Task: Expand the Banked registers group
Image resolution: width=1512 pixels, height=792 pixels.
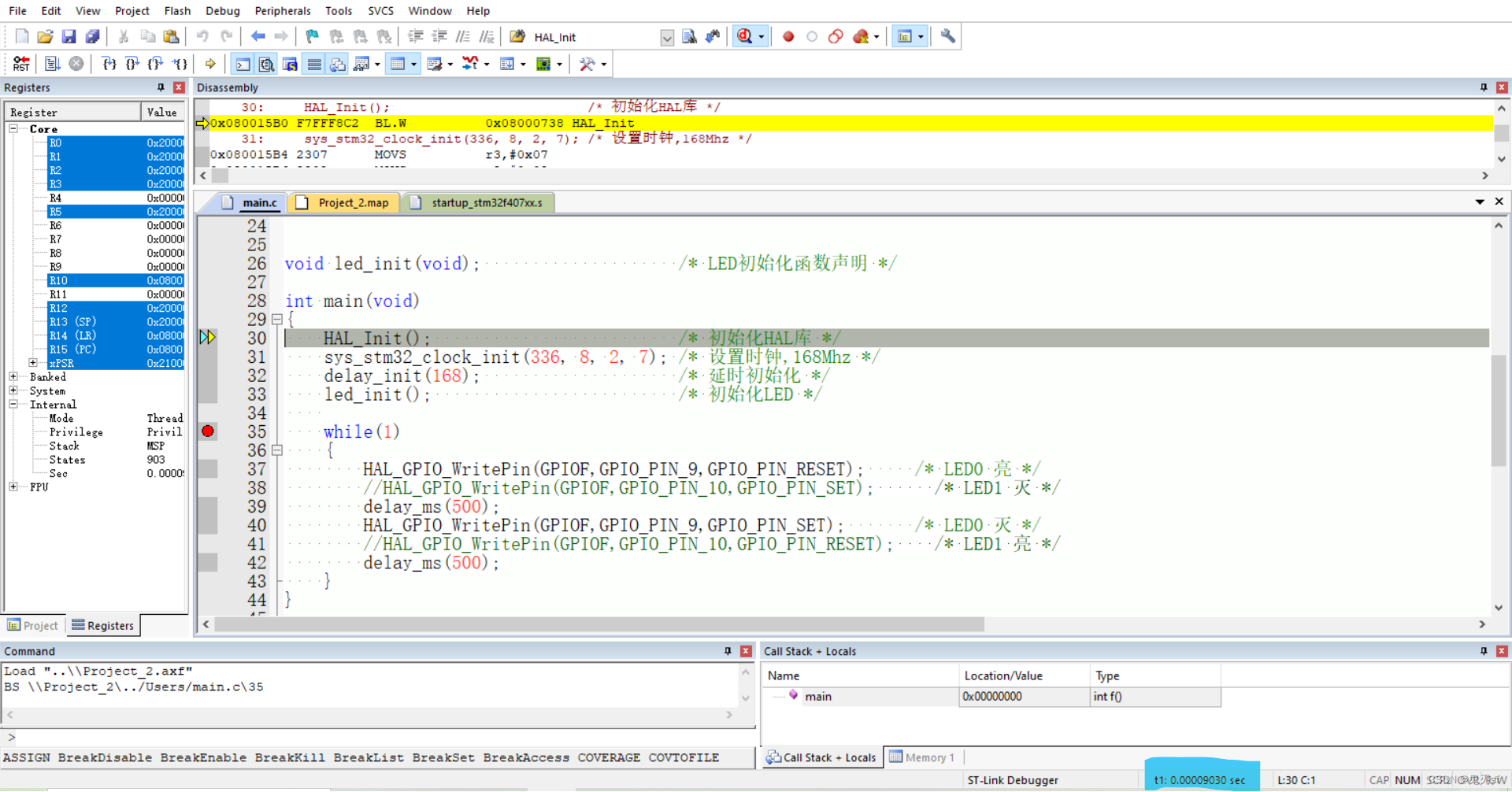Action: [x=13, y=377]
